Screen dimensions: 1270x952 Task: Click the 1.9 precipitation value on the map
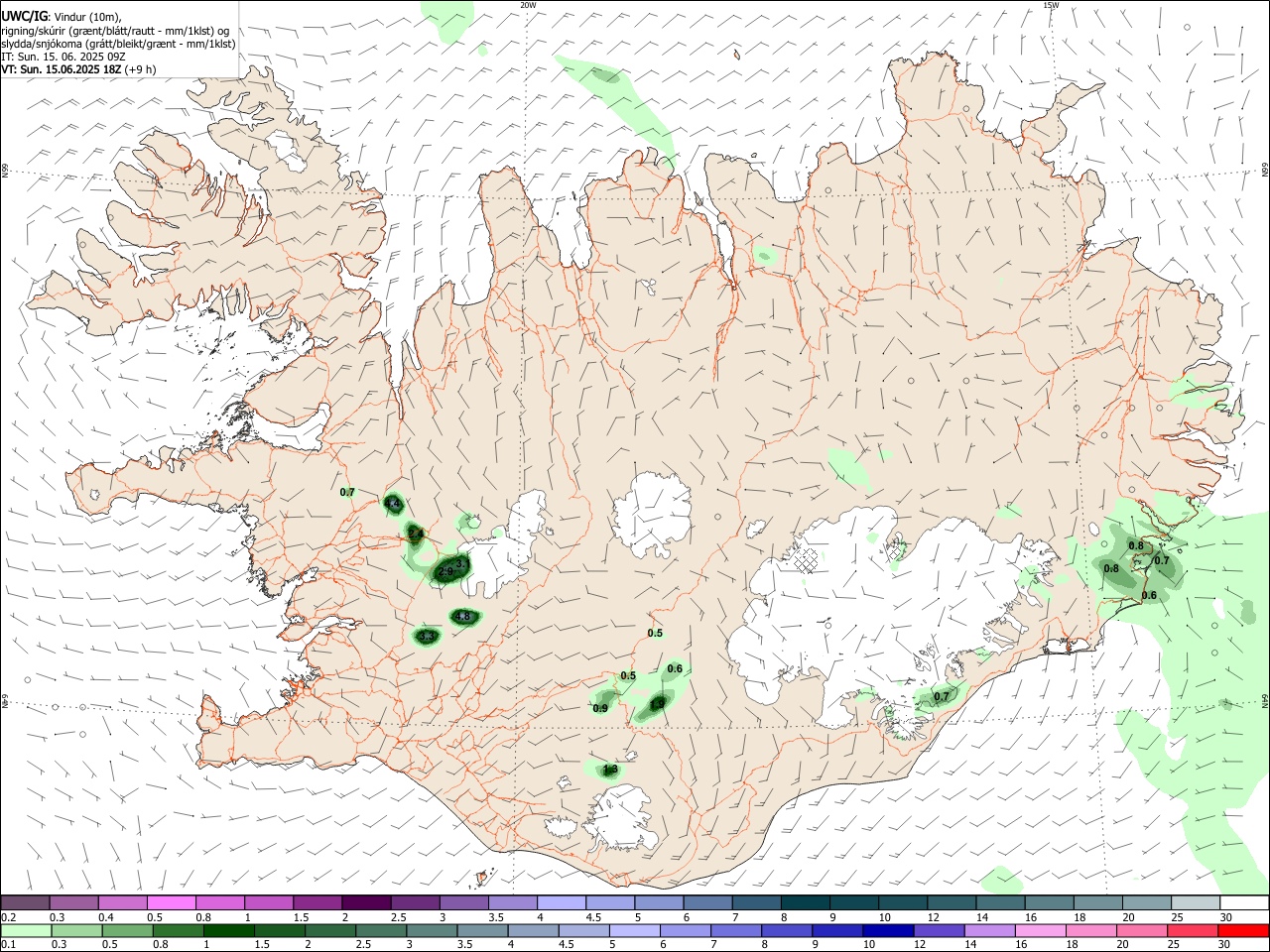[657, 705]
